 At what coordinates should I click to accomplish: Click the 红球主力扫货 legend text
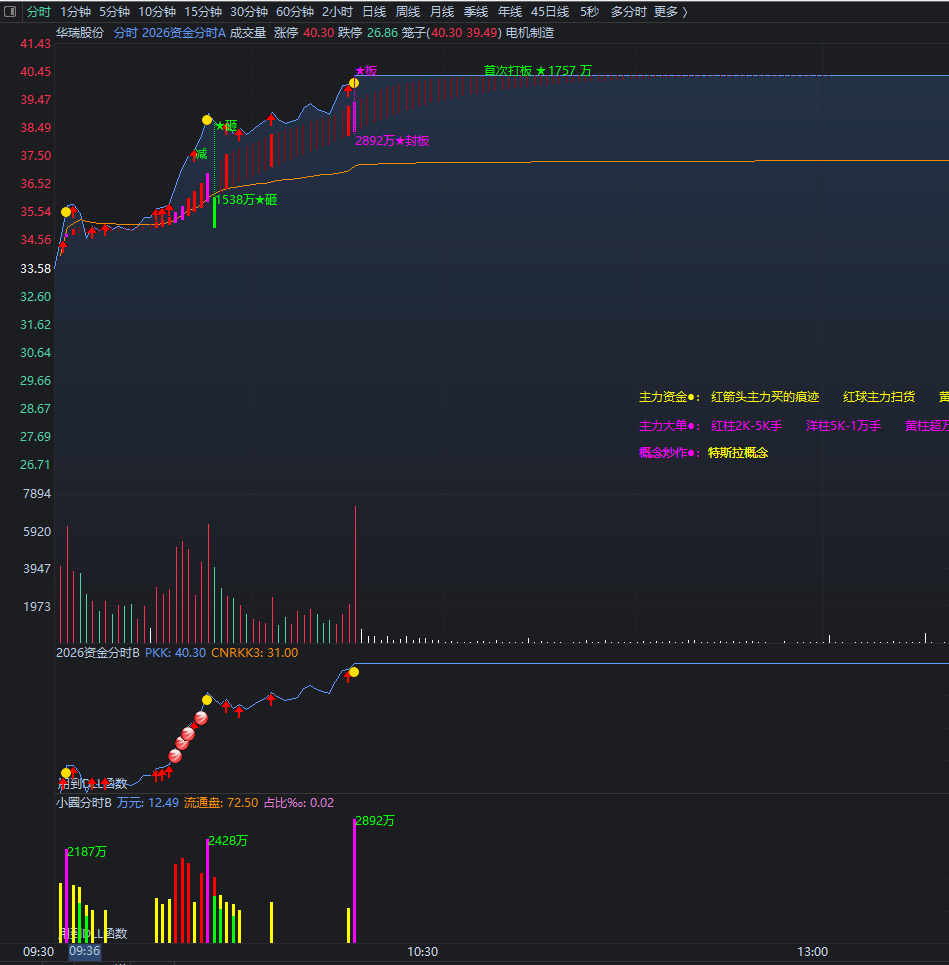[x=879, y=397]
